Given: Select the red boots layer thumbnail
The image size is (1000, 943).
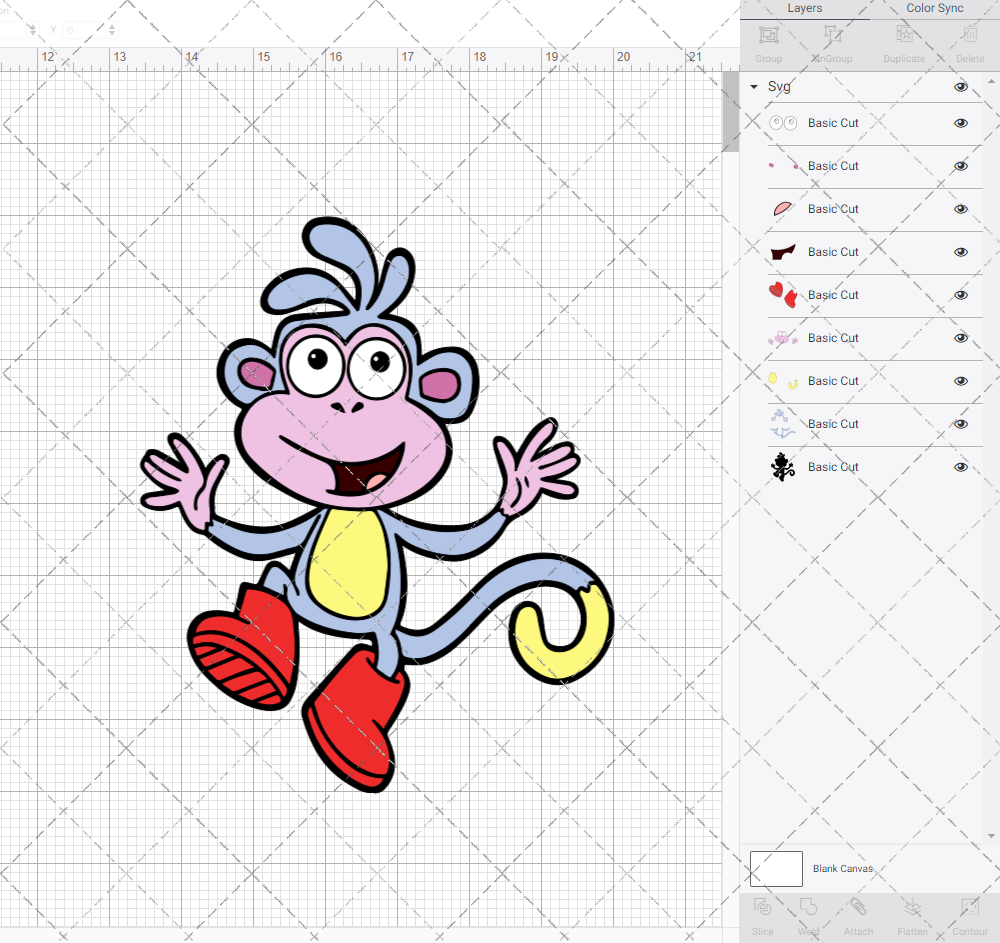Looking at the screenshot, I should (x=783, y=295).
